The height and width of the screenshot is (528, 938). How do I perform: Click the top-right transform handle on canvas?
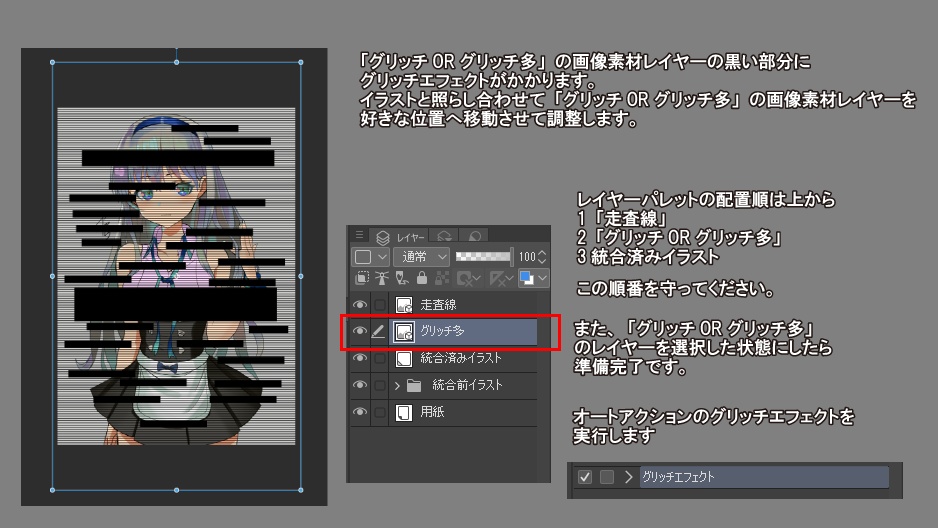pos(300,62)
